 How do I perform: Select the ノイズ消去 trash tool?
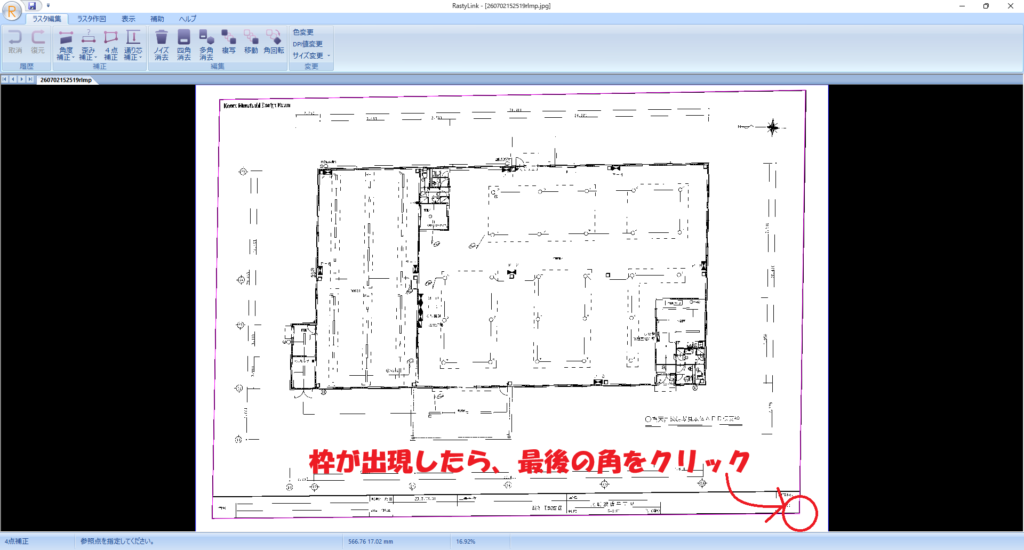pyautogui.click(x=161, y=45)
